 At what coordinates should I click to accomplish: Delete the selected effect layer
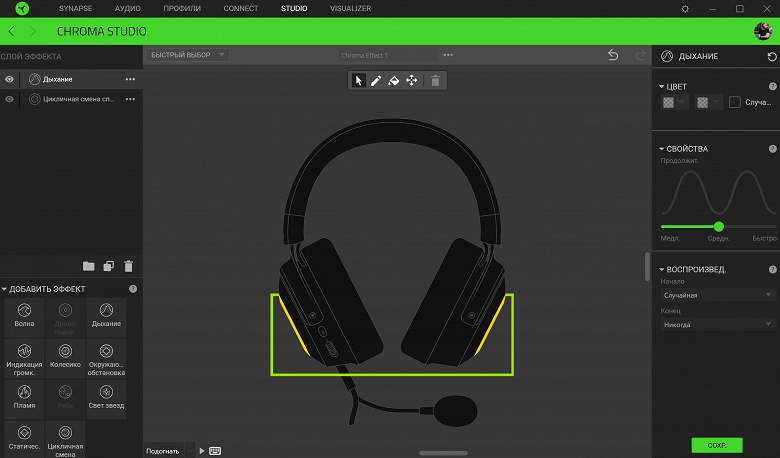[x=128, y=266]
